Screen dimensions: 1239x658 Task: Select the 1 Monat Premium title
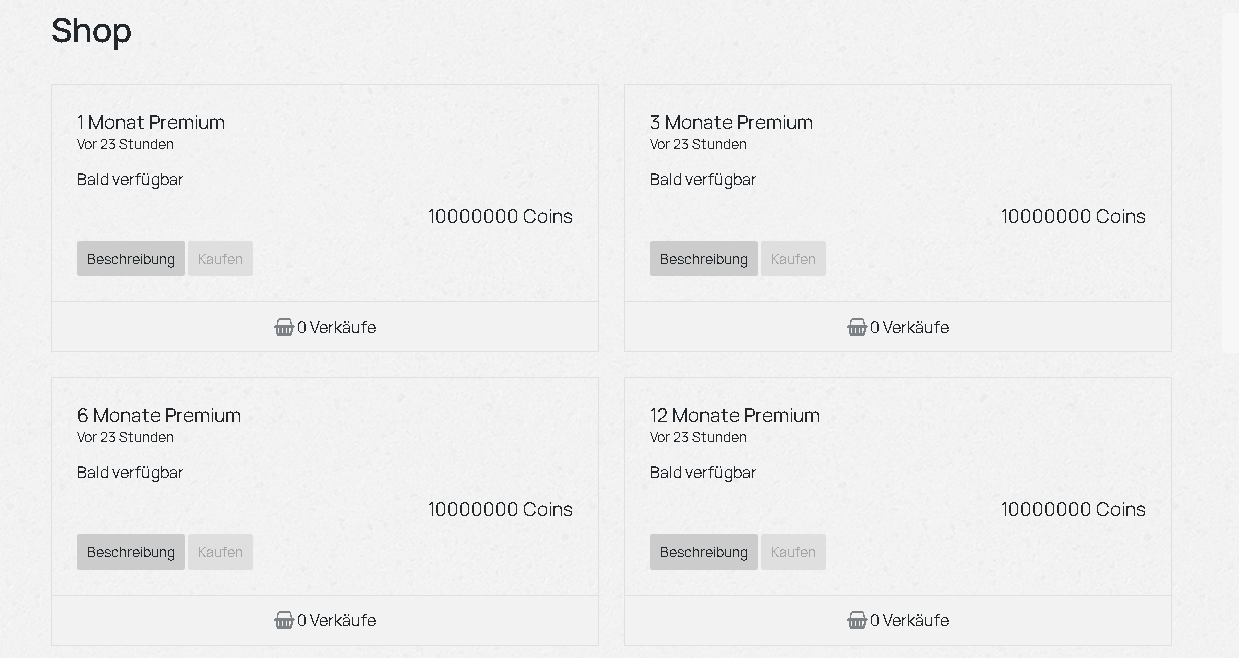pos(151,122)
